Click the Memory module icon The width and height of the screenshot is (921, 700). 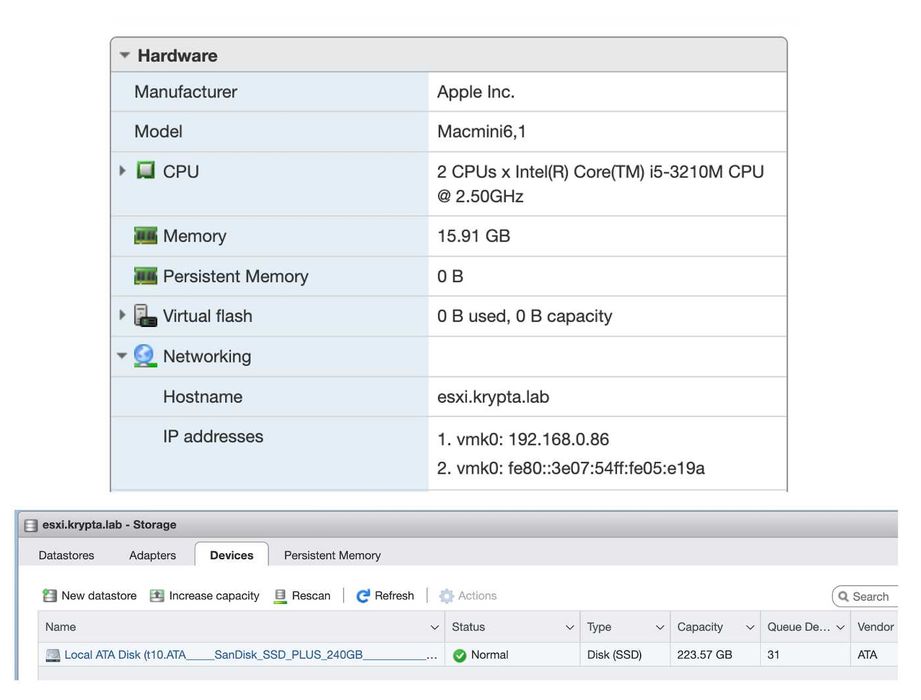click(146, 235)
